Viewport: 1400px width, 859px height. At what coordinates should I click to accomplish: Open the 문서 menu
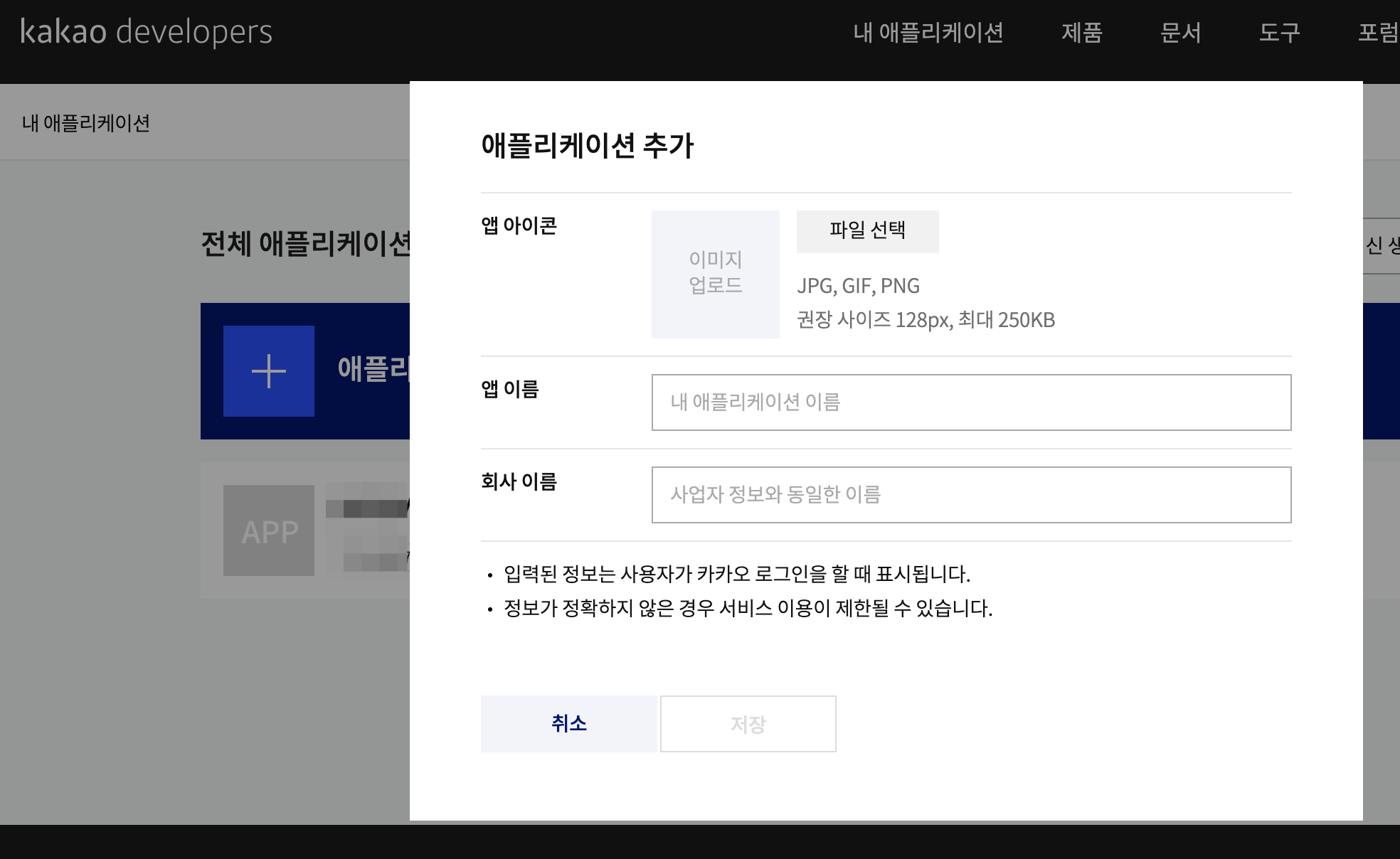pyautogui.click(x=1180, y=33)
